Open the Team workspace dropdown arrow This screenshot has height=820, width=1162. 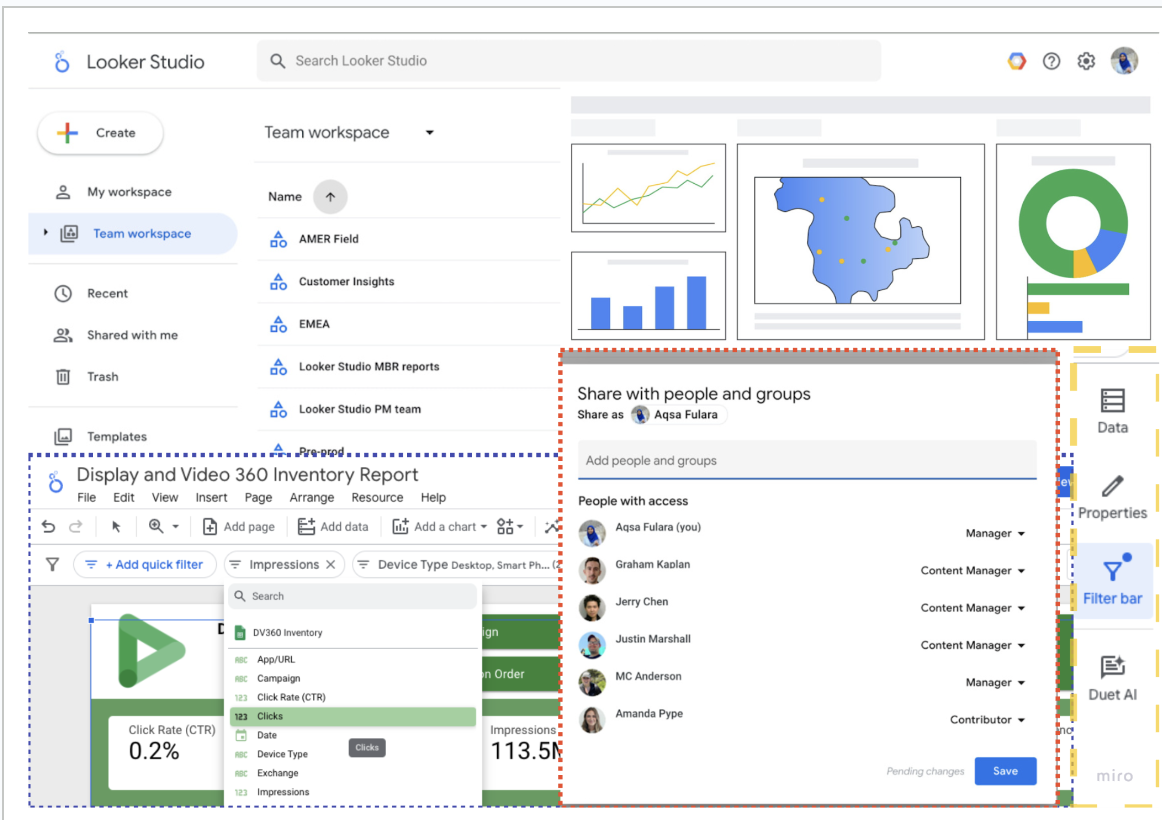point(429,133)
